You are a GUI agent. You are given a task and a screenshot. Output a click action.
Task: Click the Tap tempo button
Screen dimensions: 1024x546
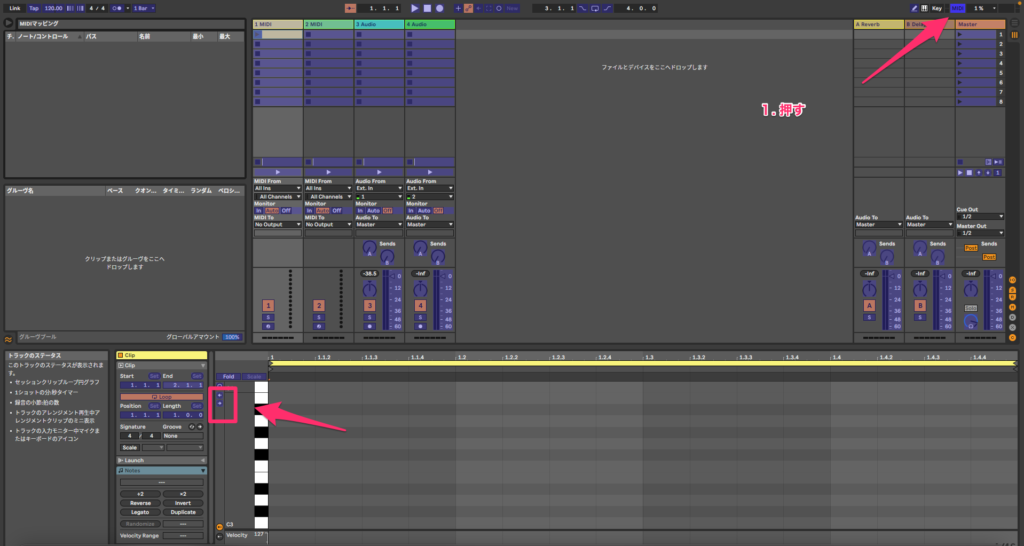pyautogui.click(x=33, y=8)
